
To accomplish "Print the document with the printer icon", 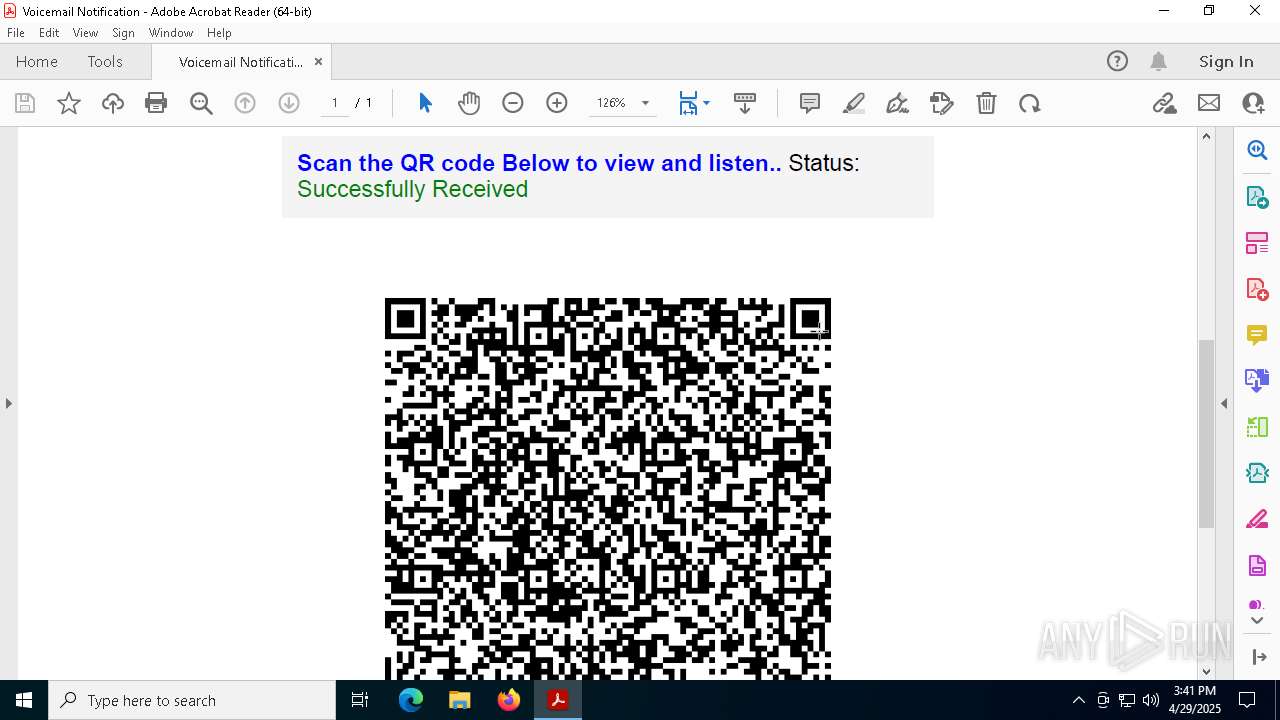I will click(x=156, y=103).
